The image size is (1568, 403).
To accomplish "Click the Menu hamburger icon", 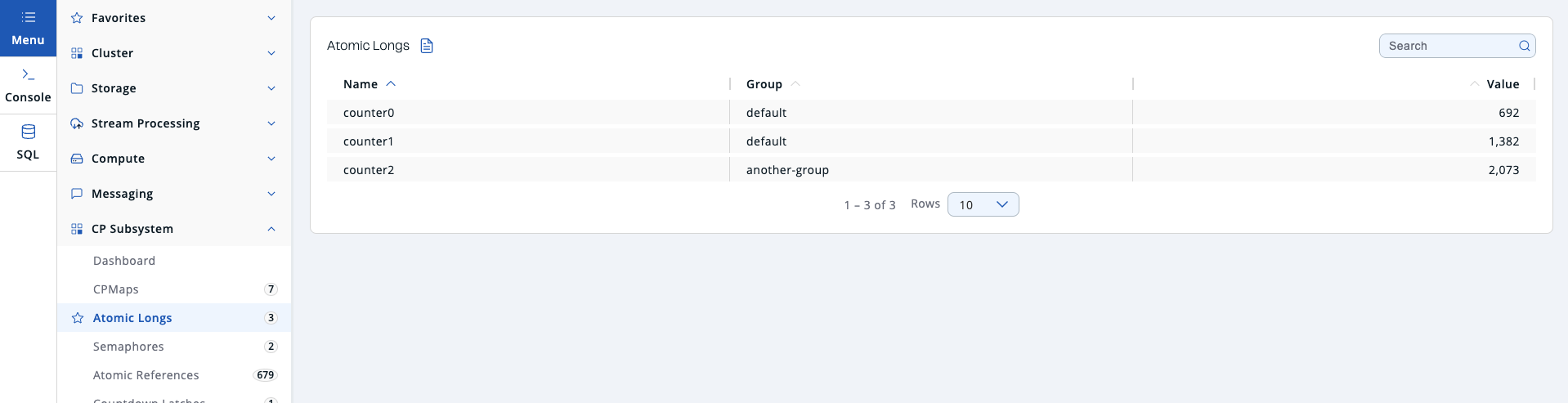I will pyautogui.click(x=28, y=17).
